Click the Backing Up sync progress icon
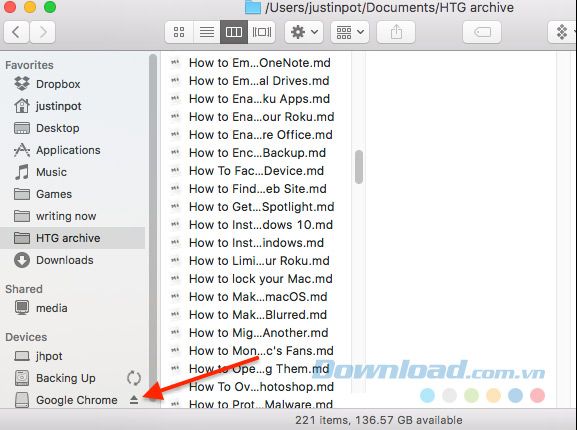The image size is (577, 430). click(134, 378)
